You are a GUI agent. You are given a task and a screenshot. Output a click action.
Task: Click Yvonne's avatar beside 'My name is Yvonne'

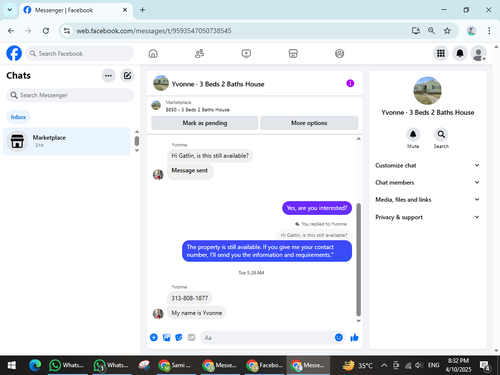tap(158, 313)
